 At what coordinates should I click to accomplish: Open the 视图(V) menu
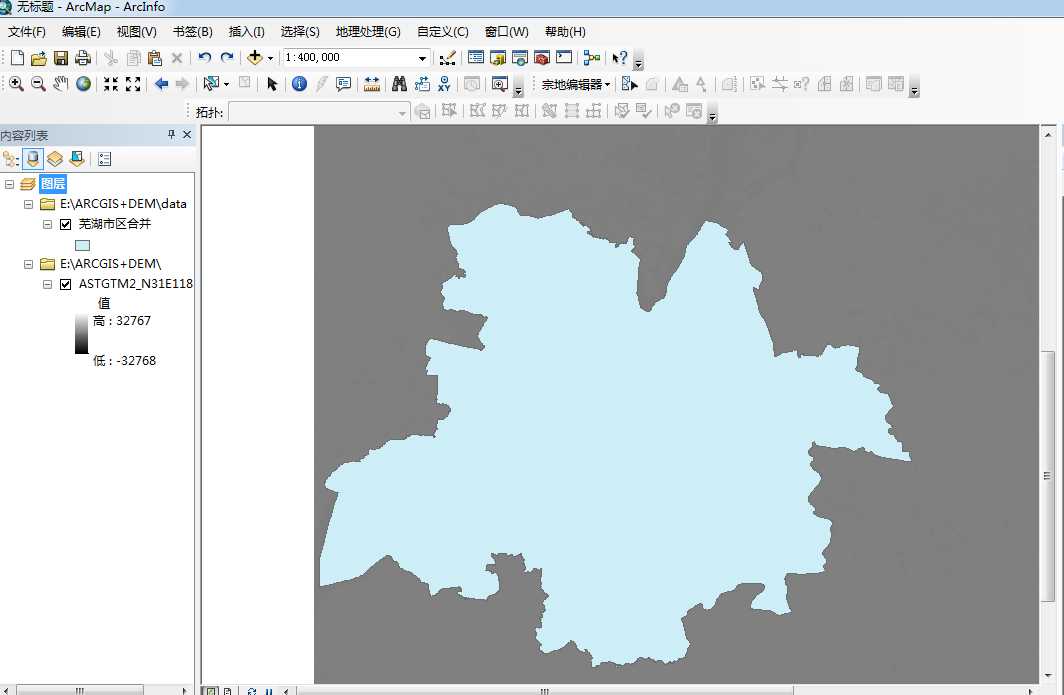click(136, 32)
